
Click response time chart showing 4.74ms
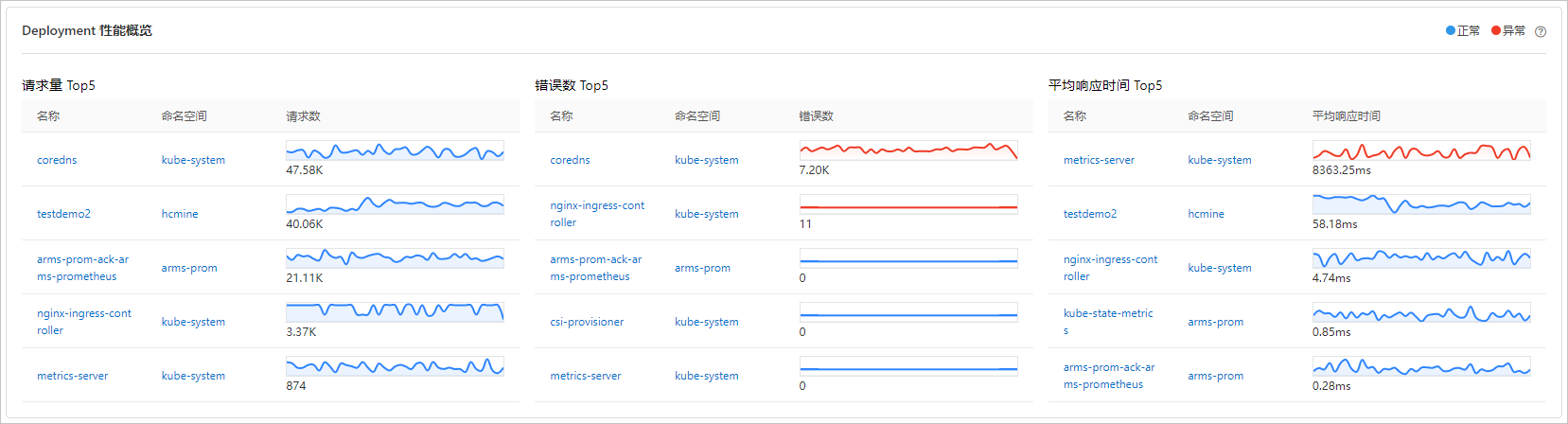[x=1421, y=258]
